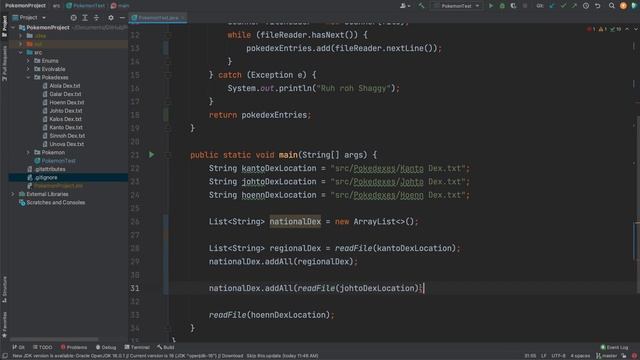This screenshot has height=360, width=640.
Task: Select Kalos Dex.txt file
Action: tap(62, 119)
